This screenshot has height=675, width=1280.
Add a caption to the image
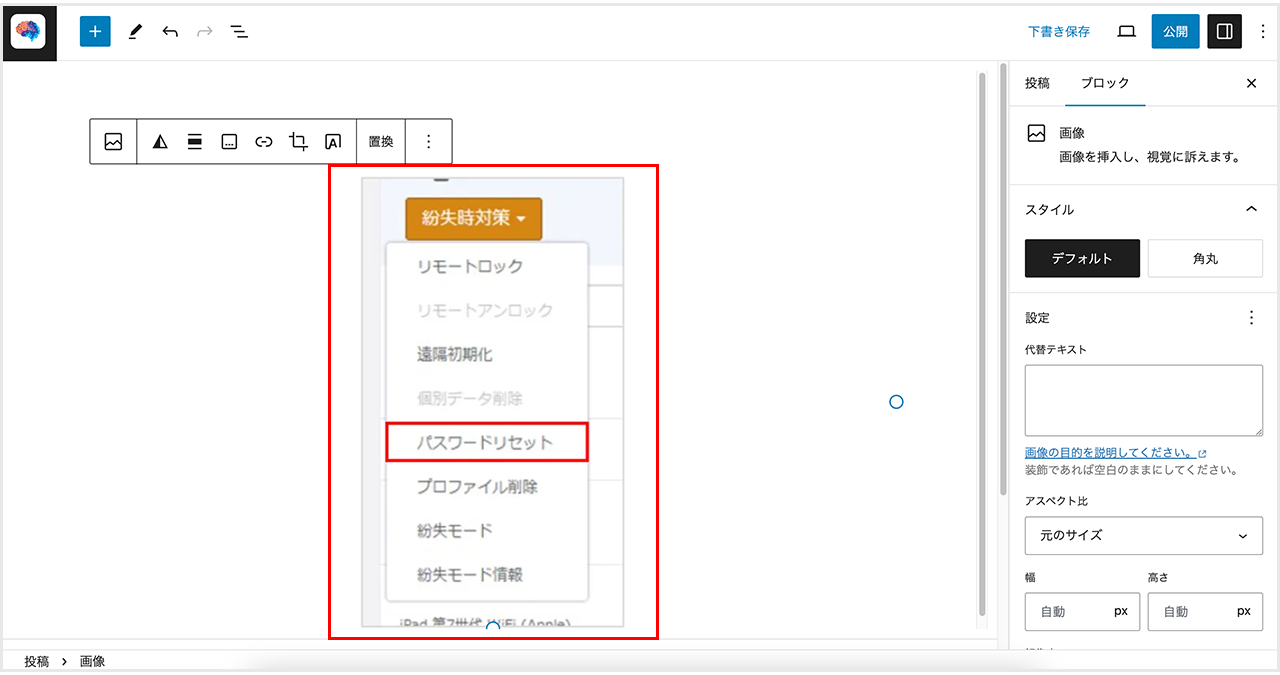coord(229,142)
